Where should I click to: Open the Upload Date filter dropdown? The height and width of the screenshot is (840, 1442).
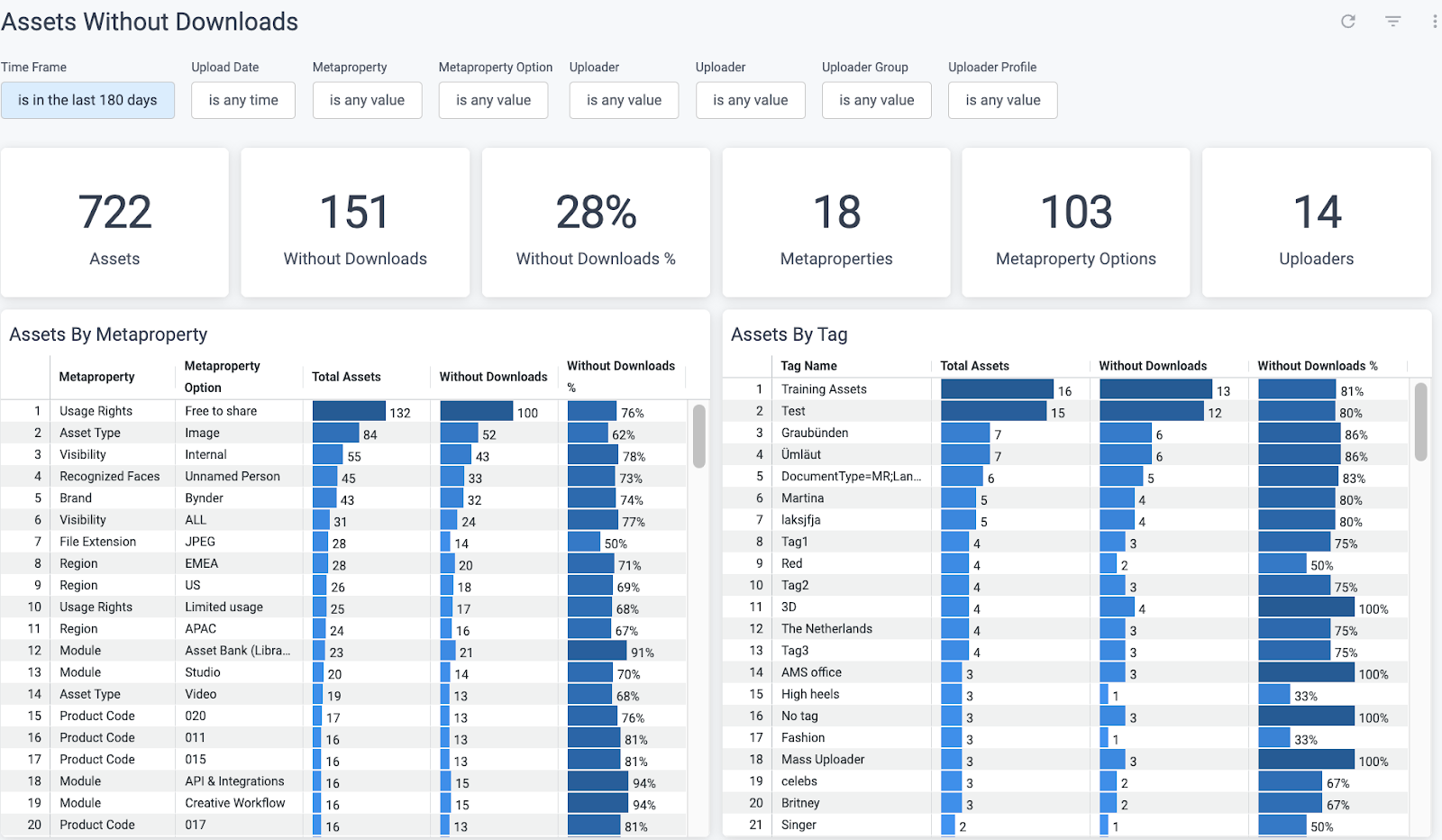pyautogui.click(x=242, y=100)
